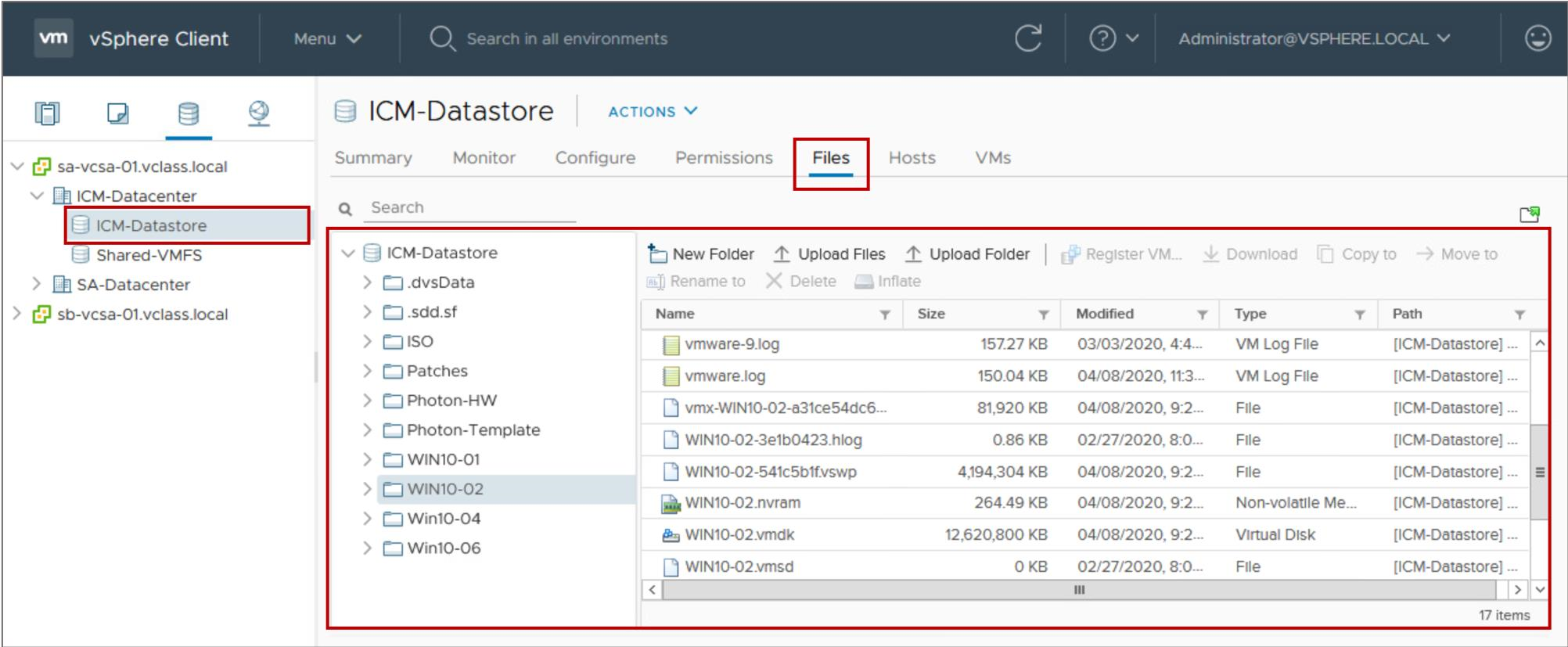Select the Win10-06 folder
The width and height of the screenshot is (1568, 647).
[443, 548]
